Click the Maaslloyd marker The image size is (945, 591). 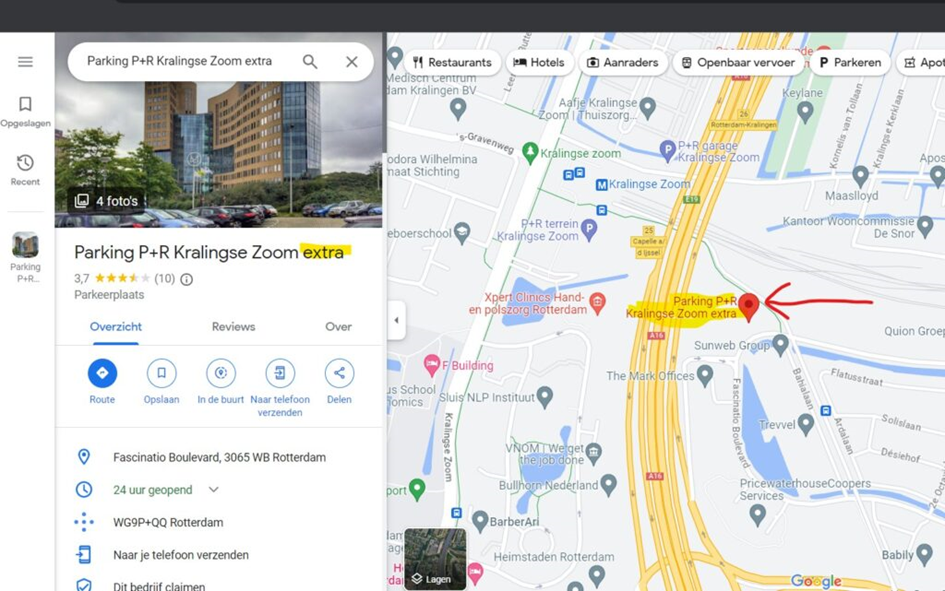861,177
